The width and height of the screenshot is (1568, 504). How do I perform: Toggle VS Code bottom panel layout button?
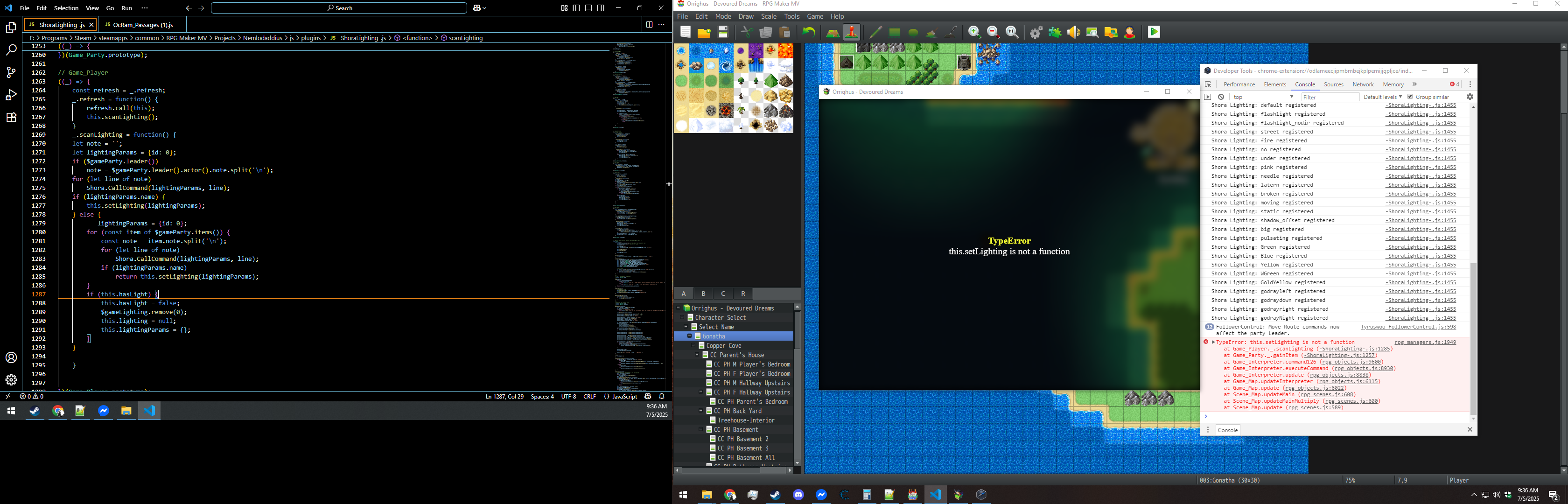point(588,8)
